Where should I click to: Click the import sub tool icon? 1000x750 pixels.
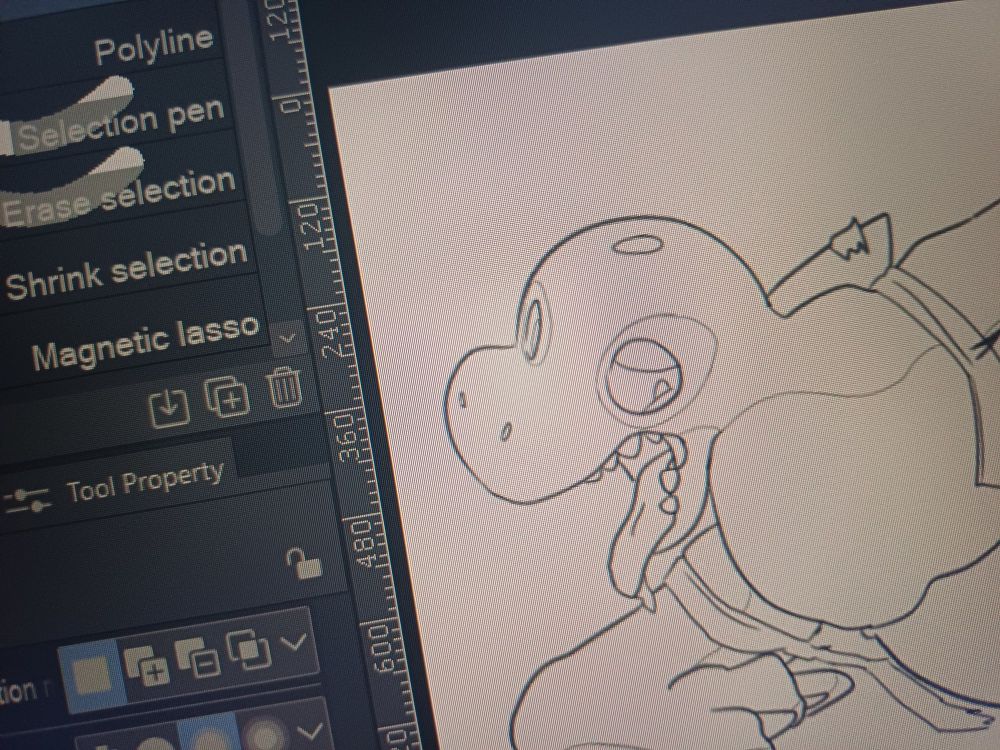[169, 409]
